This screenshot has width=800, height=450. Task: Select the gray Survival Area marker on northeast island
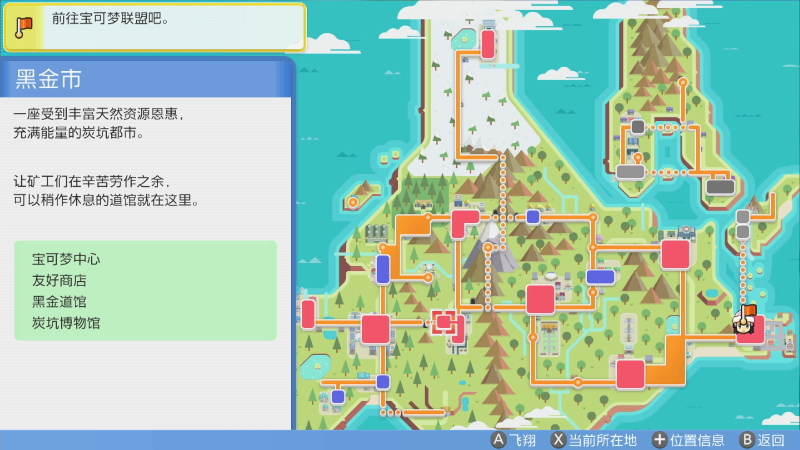tap(638, 127)
